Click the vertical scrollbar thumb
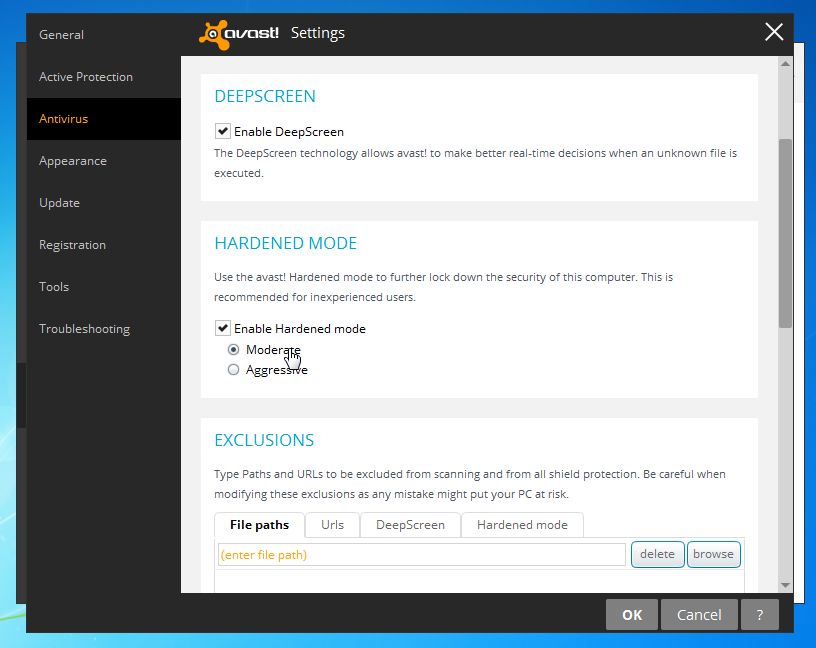This screenshot has height=648, width=816. (x=785, y=233)
